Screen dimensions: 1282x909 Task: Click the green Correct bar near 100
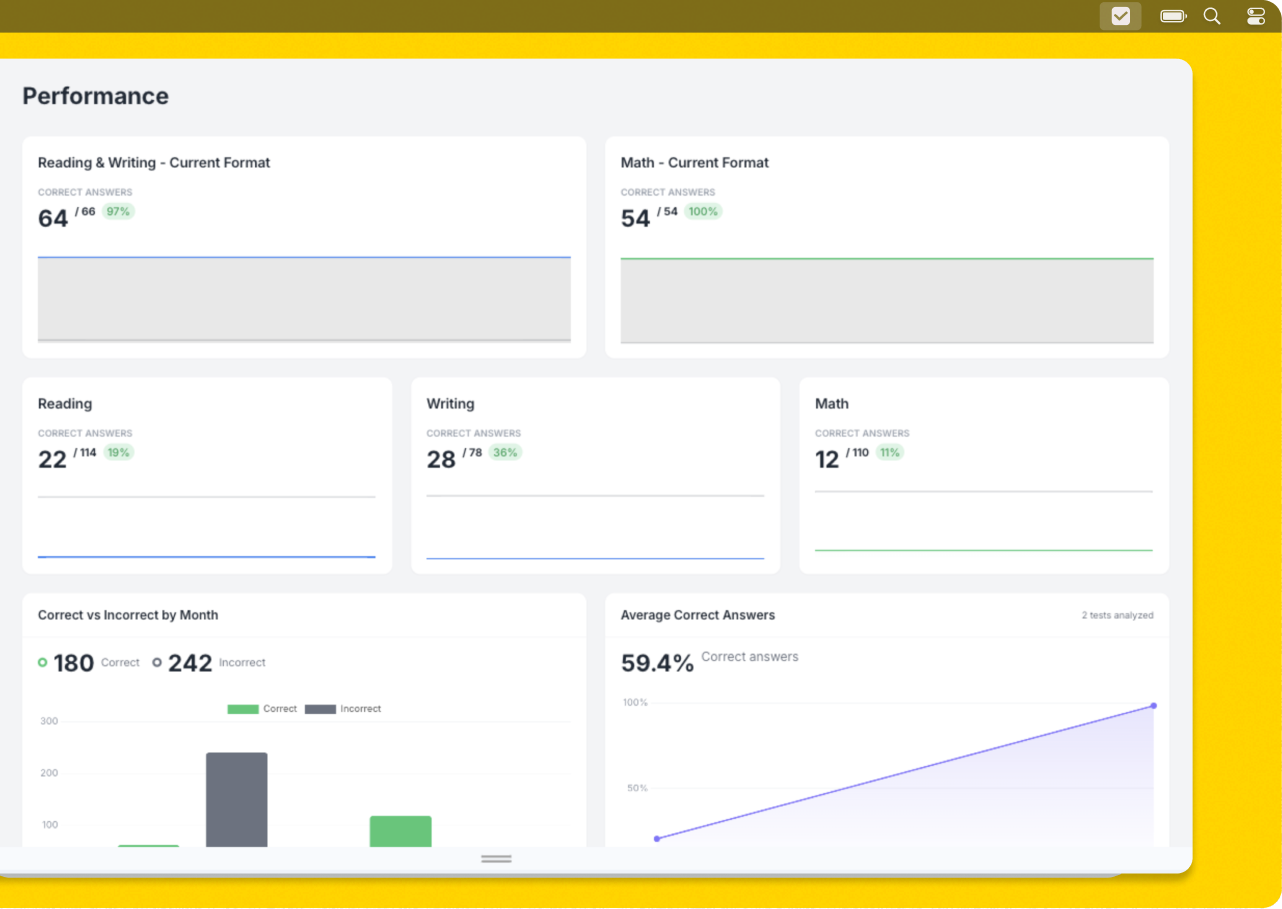pos(400,831)
